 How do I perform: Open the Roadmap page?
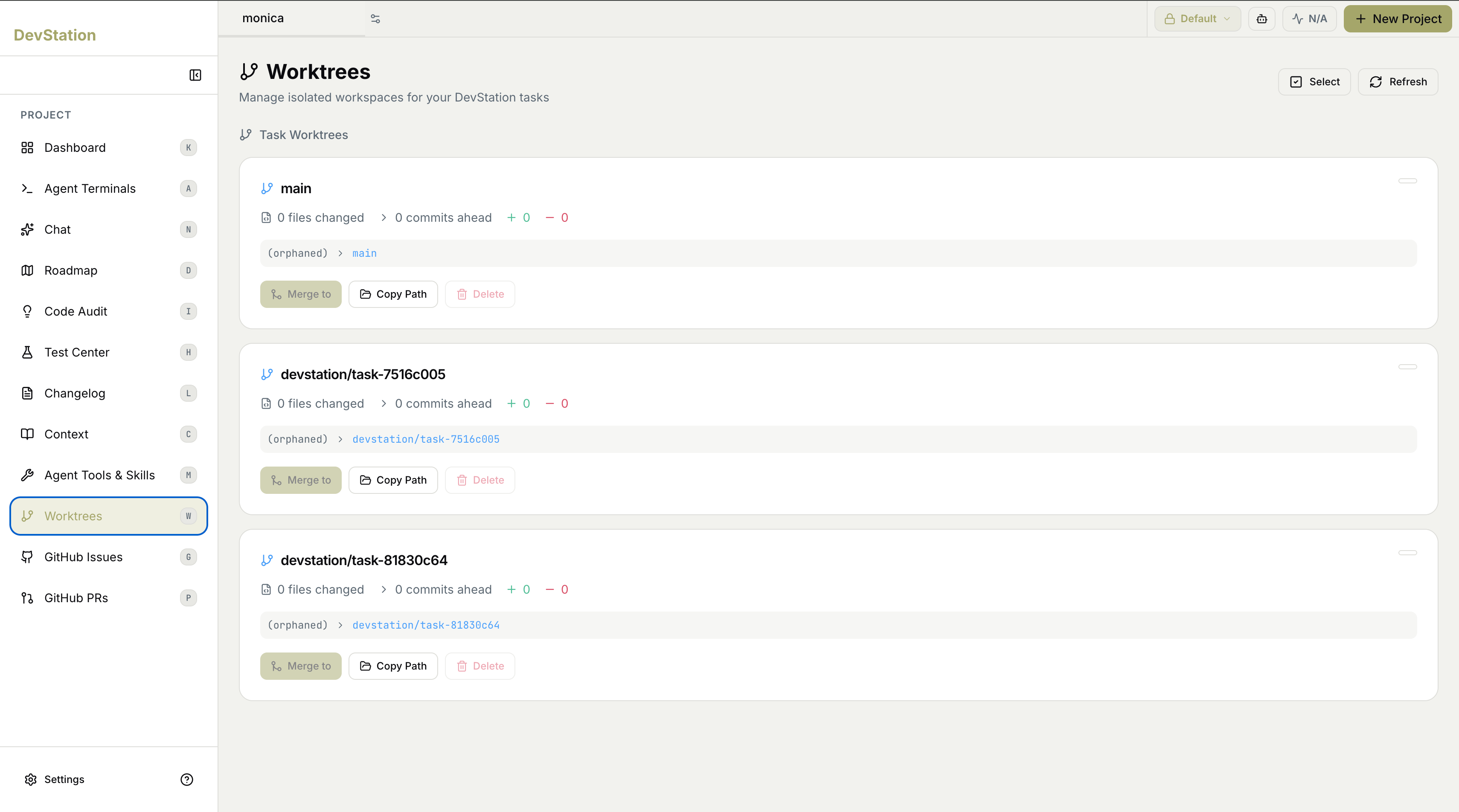pos(109,270)
